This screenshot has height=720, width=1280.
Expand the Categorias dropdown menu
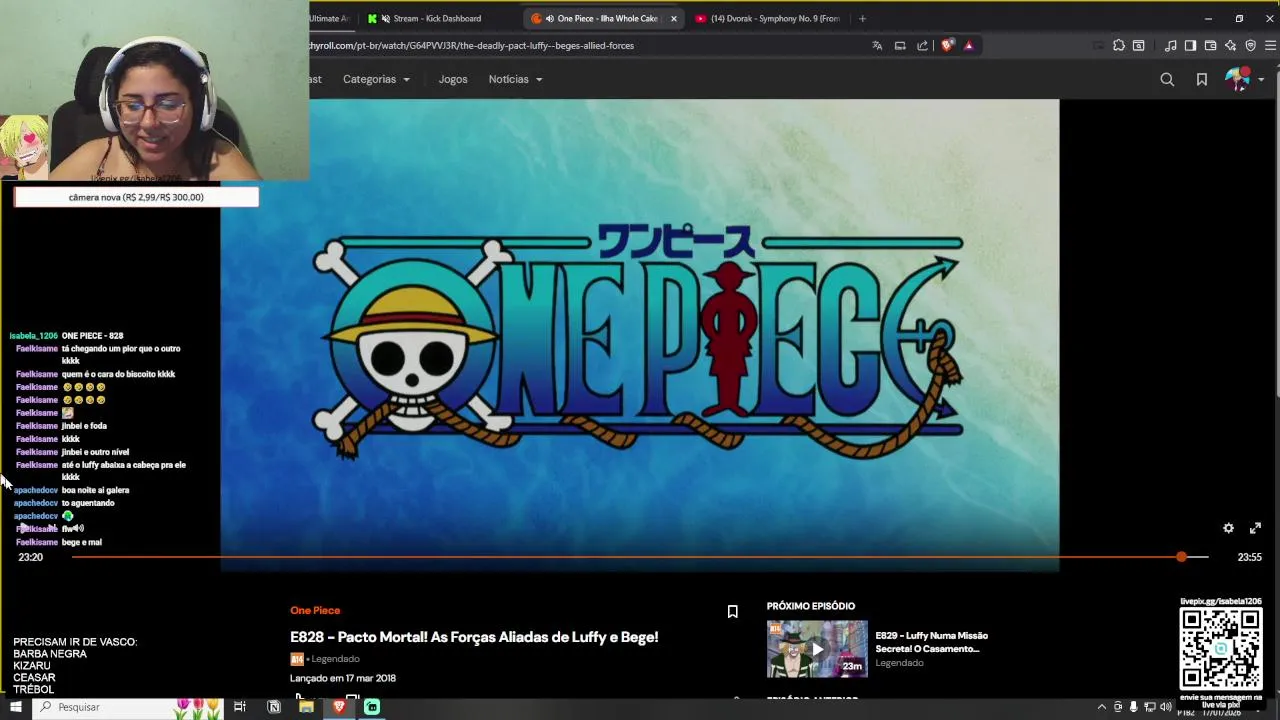pyautogui.click(x=376, y=79)
